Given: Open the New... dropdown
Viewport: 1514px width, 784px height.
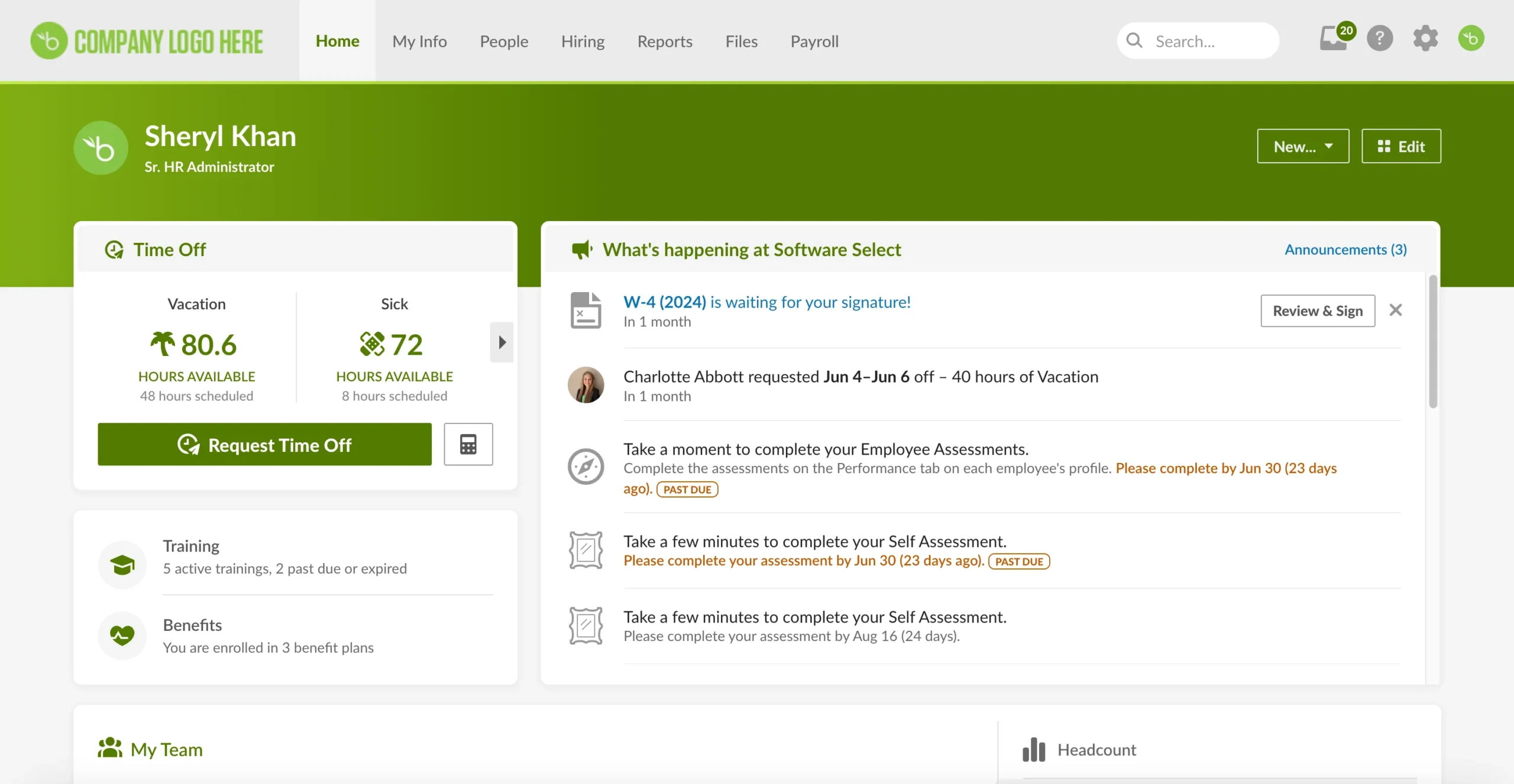Looking at the screenshot, I should [1302, 146].
